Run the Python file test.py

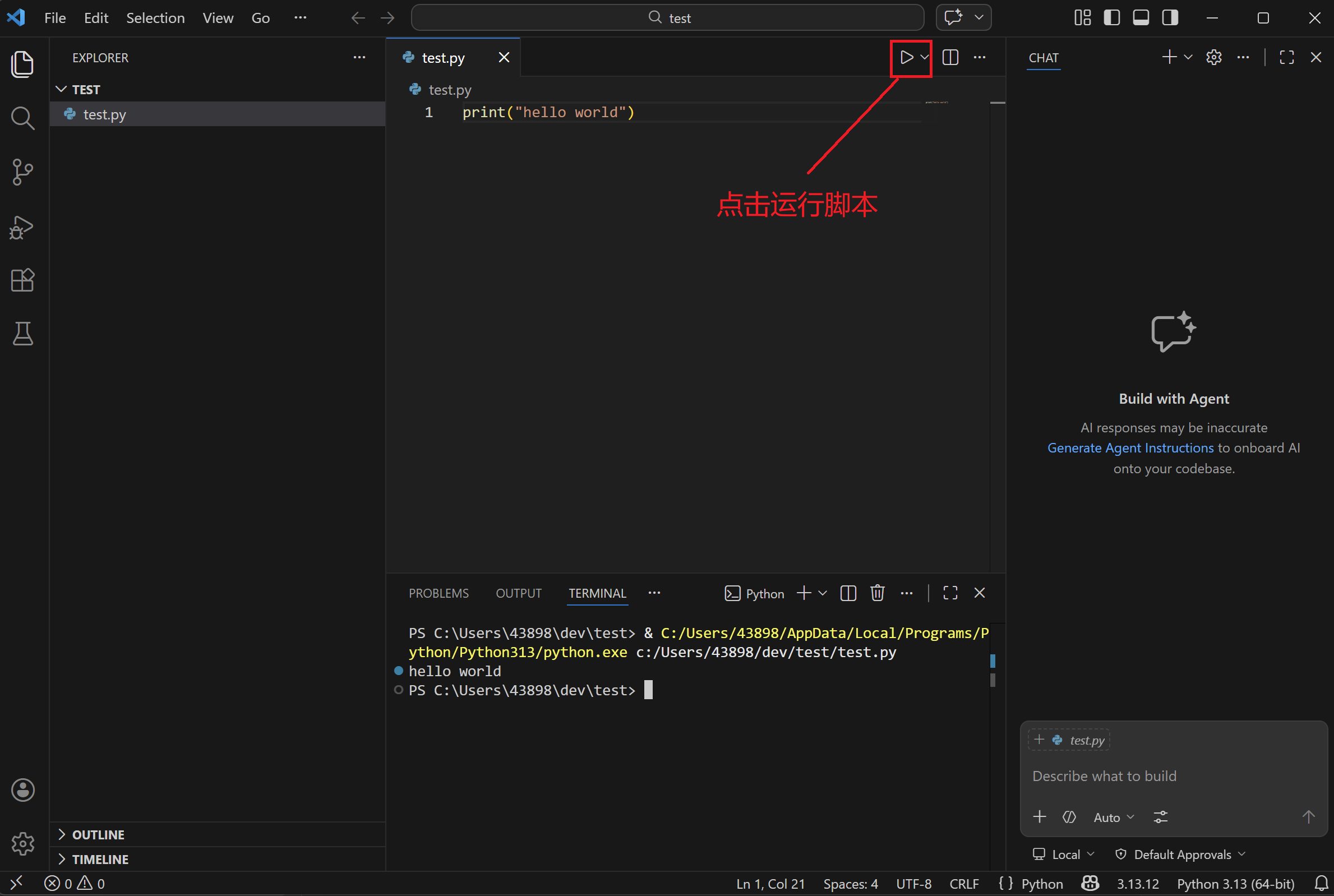coord(906,57)
